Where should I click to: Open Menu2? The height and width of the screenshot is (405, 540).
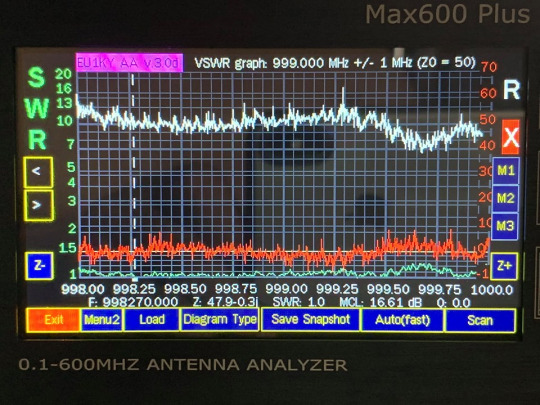[102, 320]
